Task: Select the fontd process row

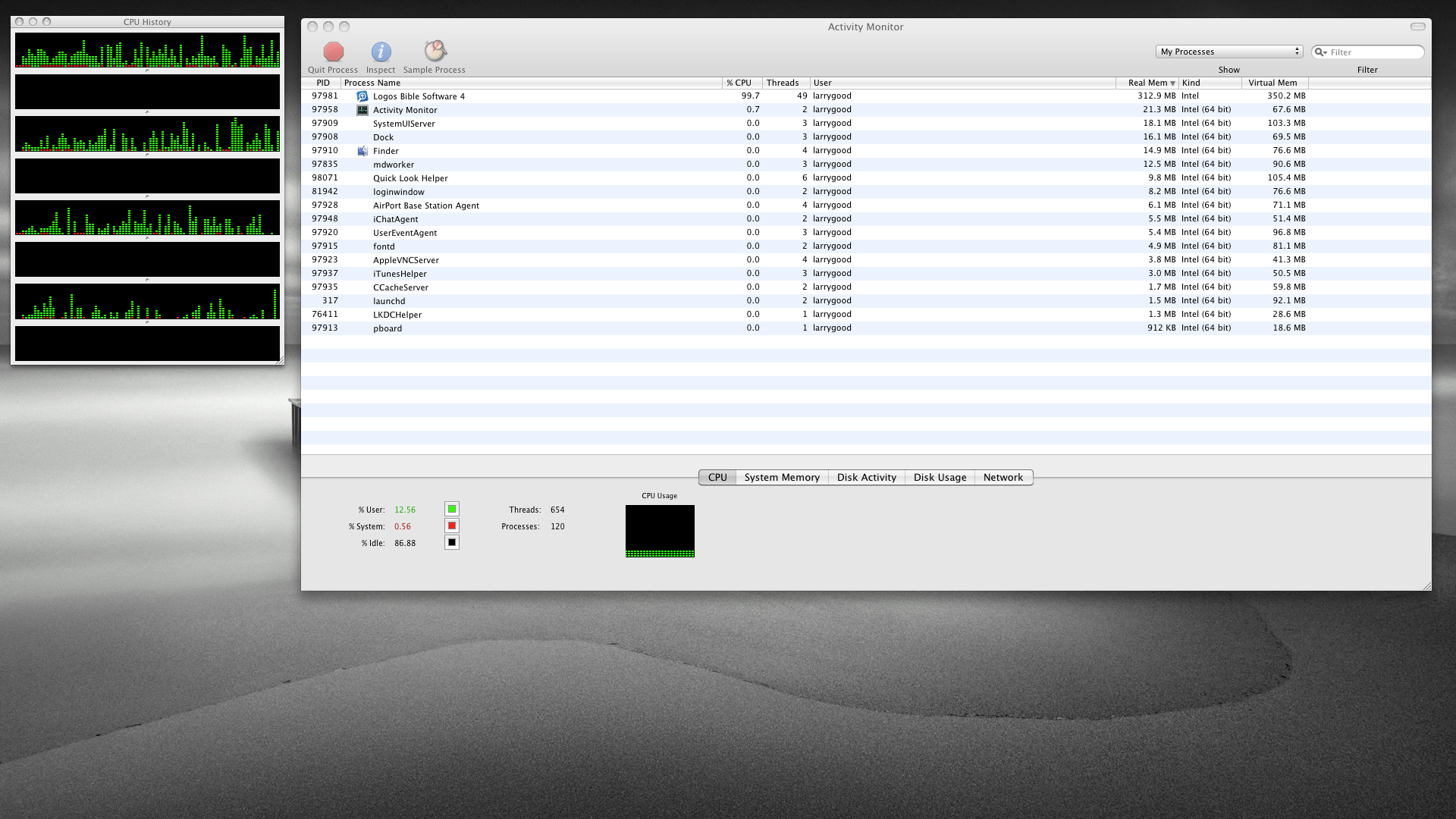Action: pyautogui.click(x=866, y=246)
